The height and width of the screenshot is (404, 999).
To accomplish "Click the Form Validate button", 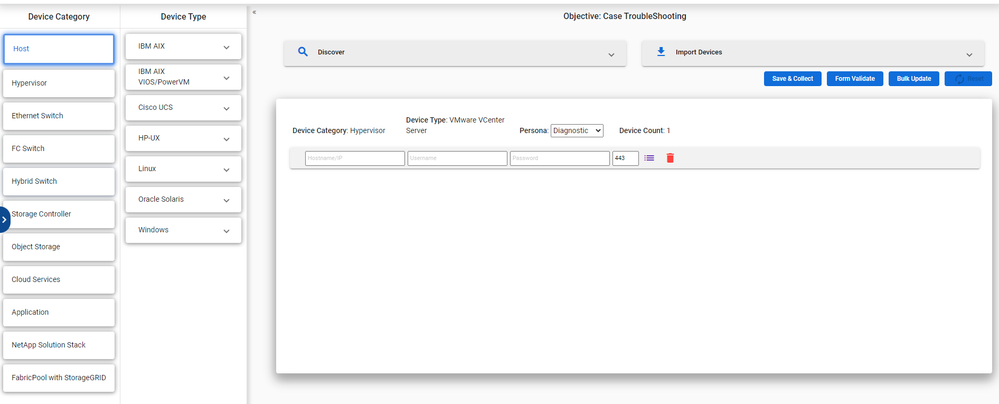I will [x=854, y=78].
